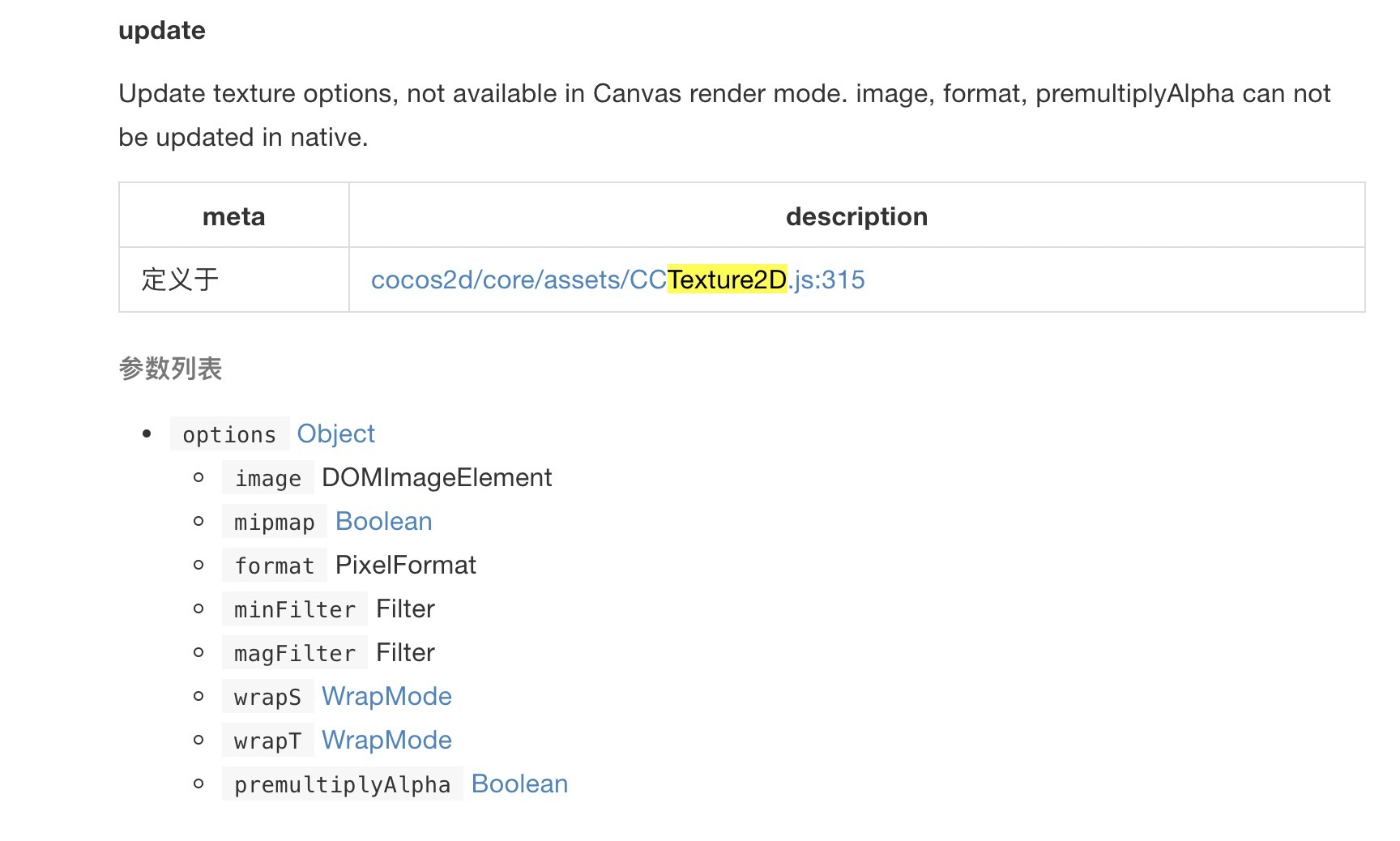Click the highlighted Texture2D search match
Screen dimensions: 1400x841
[x=727, y=280]
